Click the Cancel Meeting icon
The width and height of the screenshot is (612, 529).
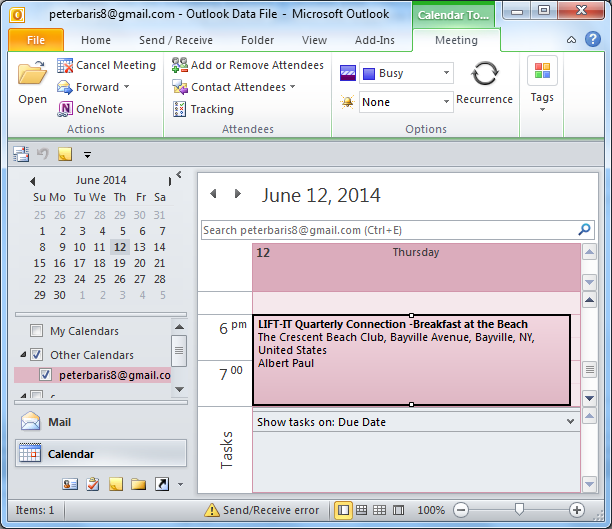tap(65, 65)
